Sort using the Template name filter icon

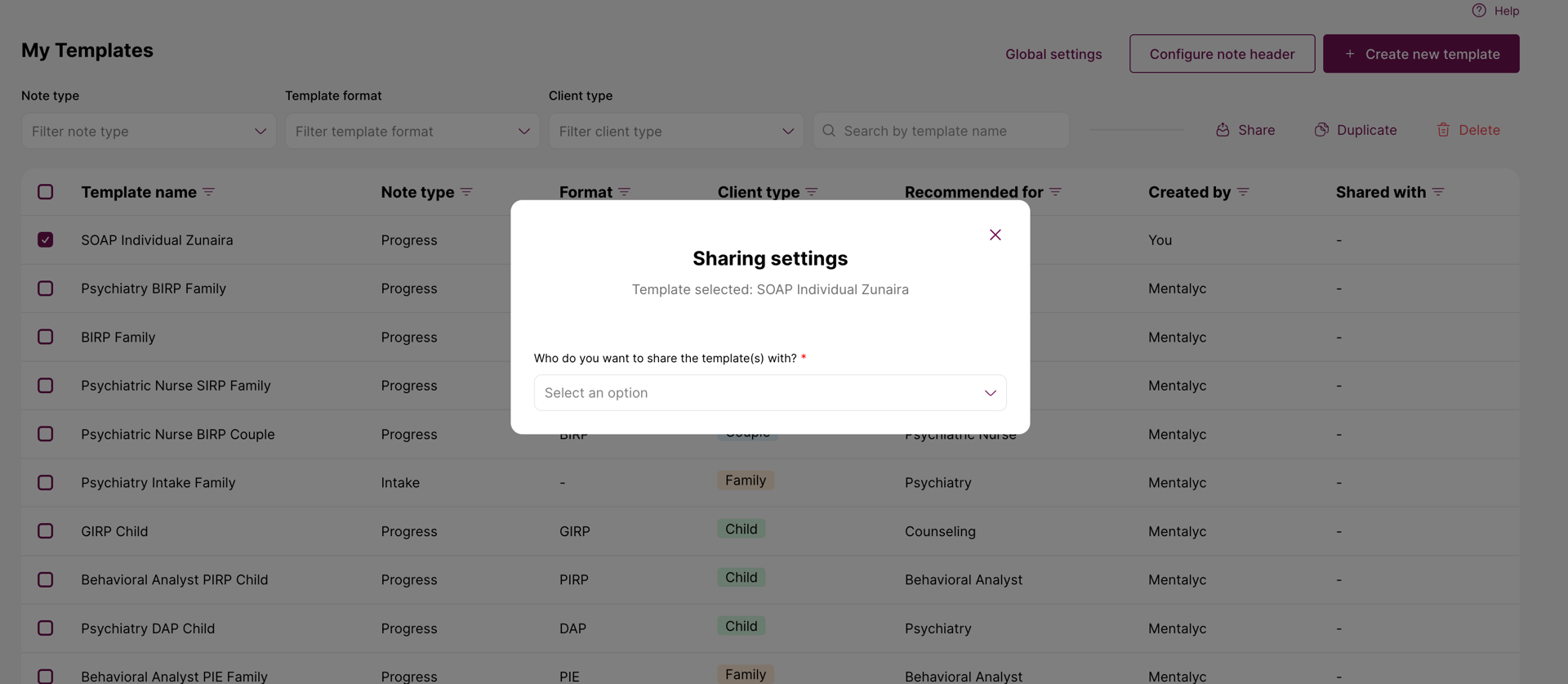tap(209, 192)
